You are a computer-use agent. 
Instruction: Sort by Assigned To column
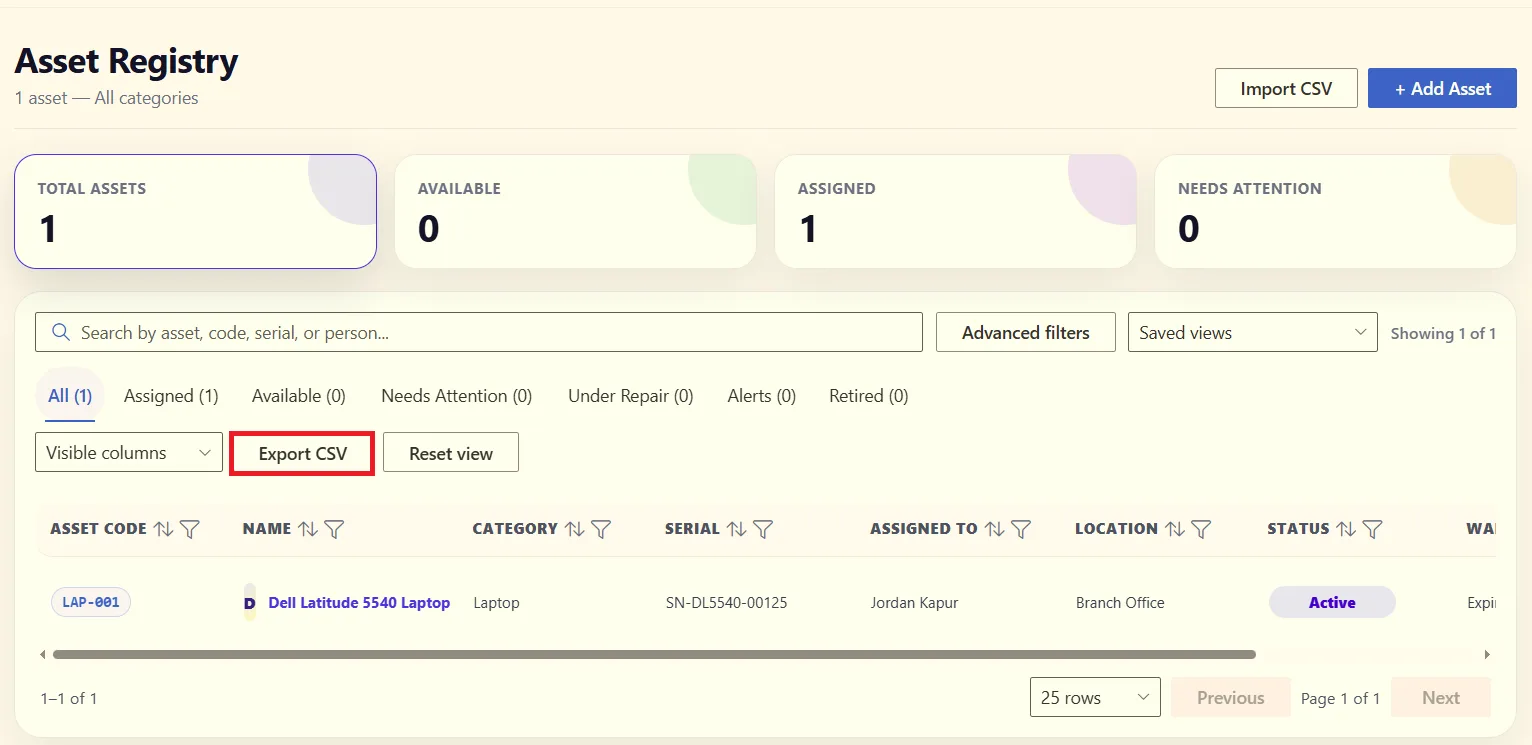994,529
